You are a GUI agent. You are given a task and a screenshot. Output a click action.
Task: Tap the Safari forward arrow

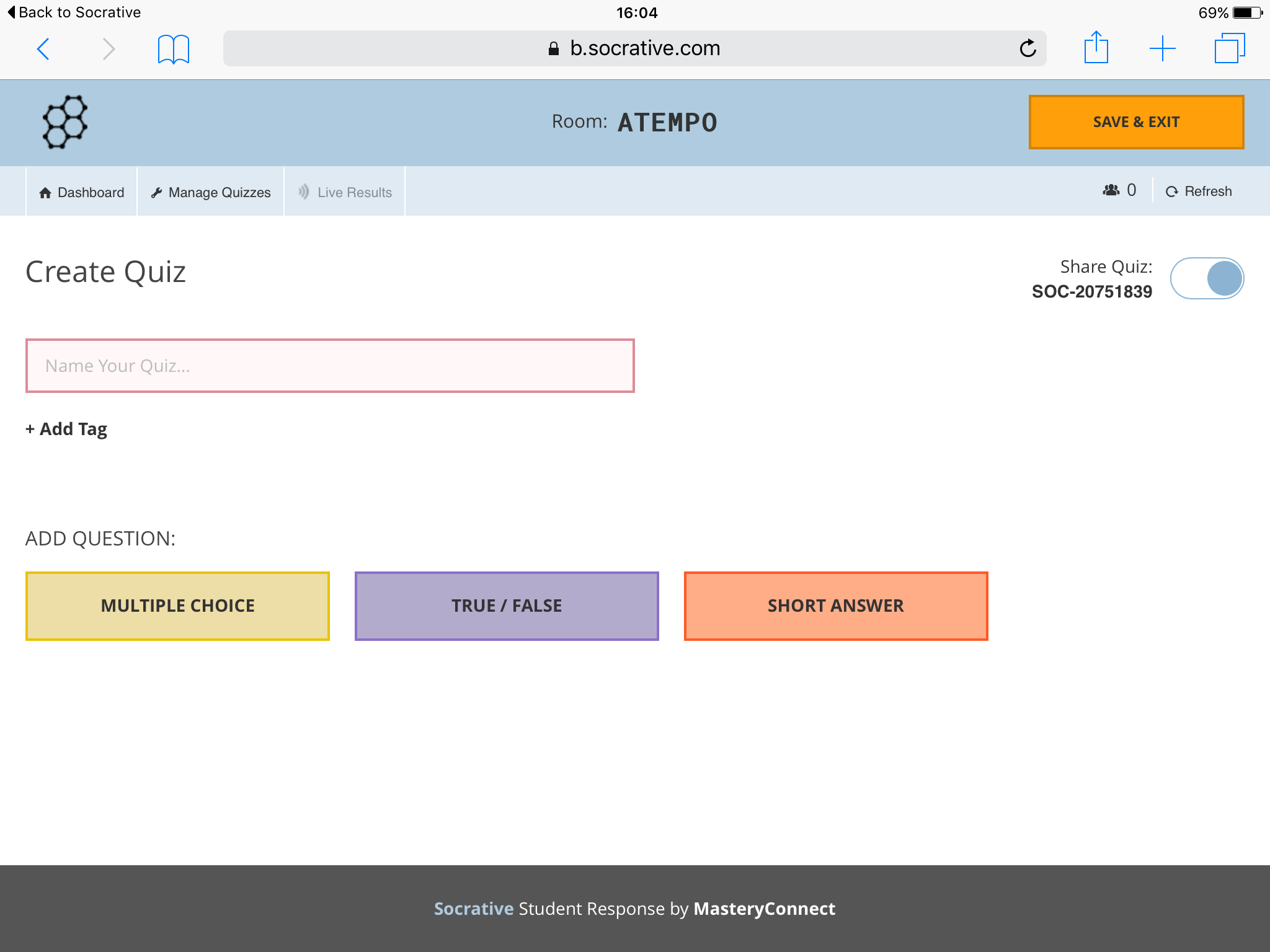(109, 49)
